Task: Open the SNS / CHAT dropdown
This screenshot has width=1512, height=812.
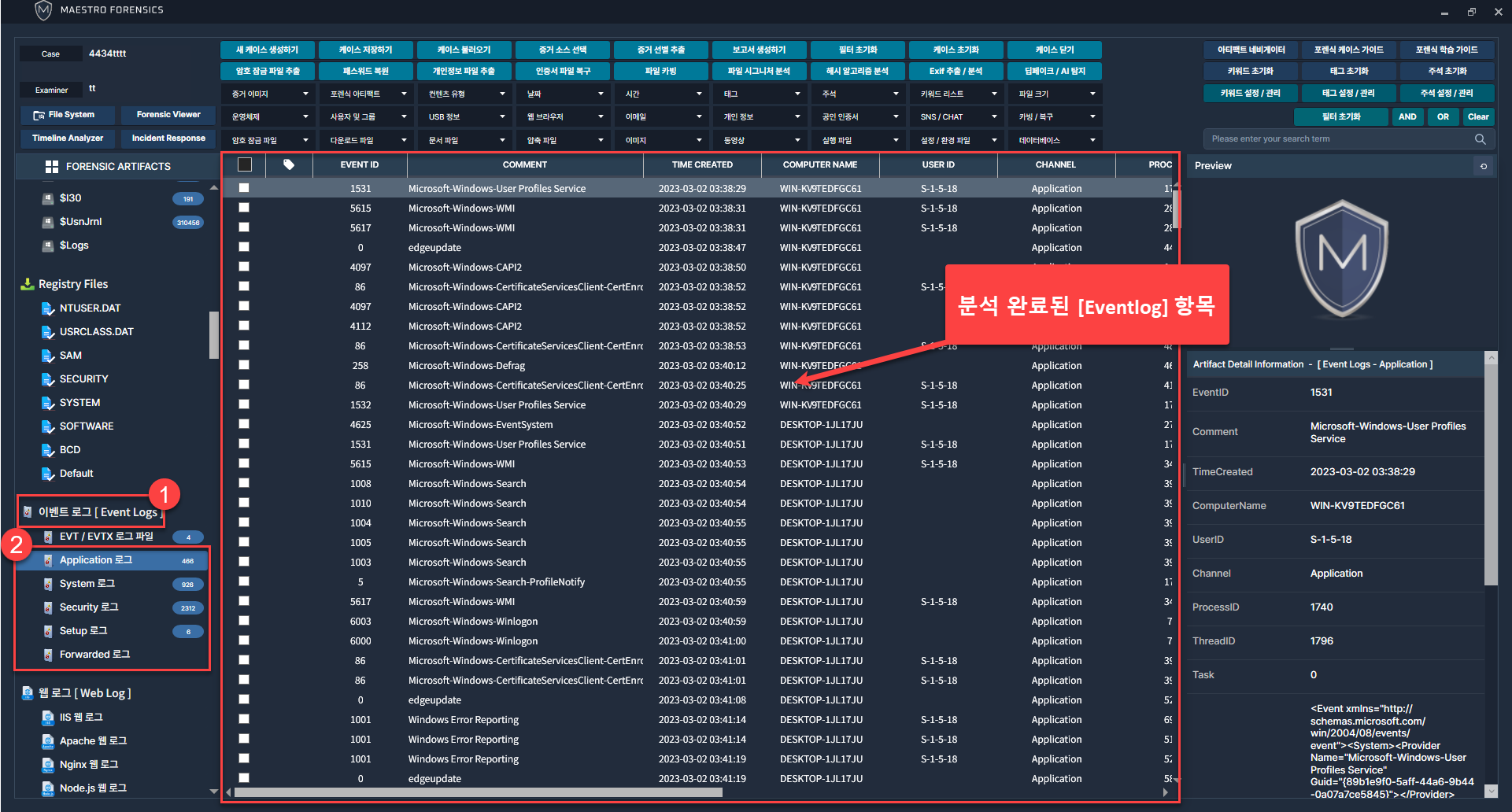Action: click(958, 117)
